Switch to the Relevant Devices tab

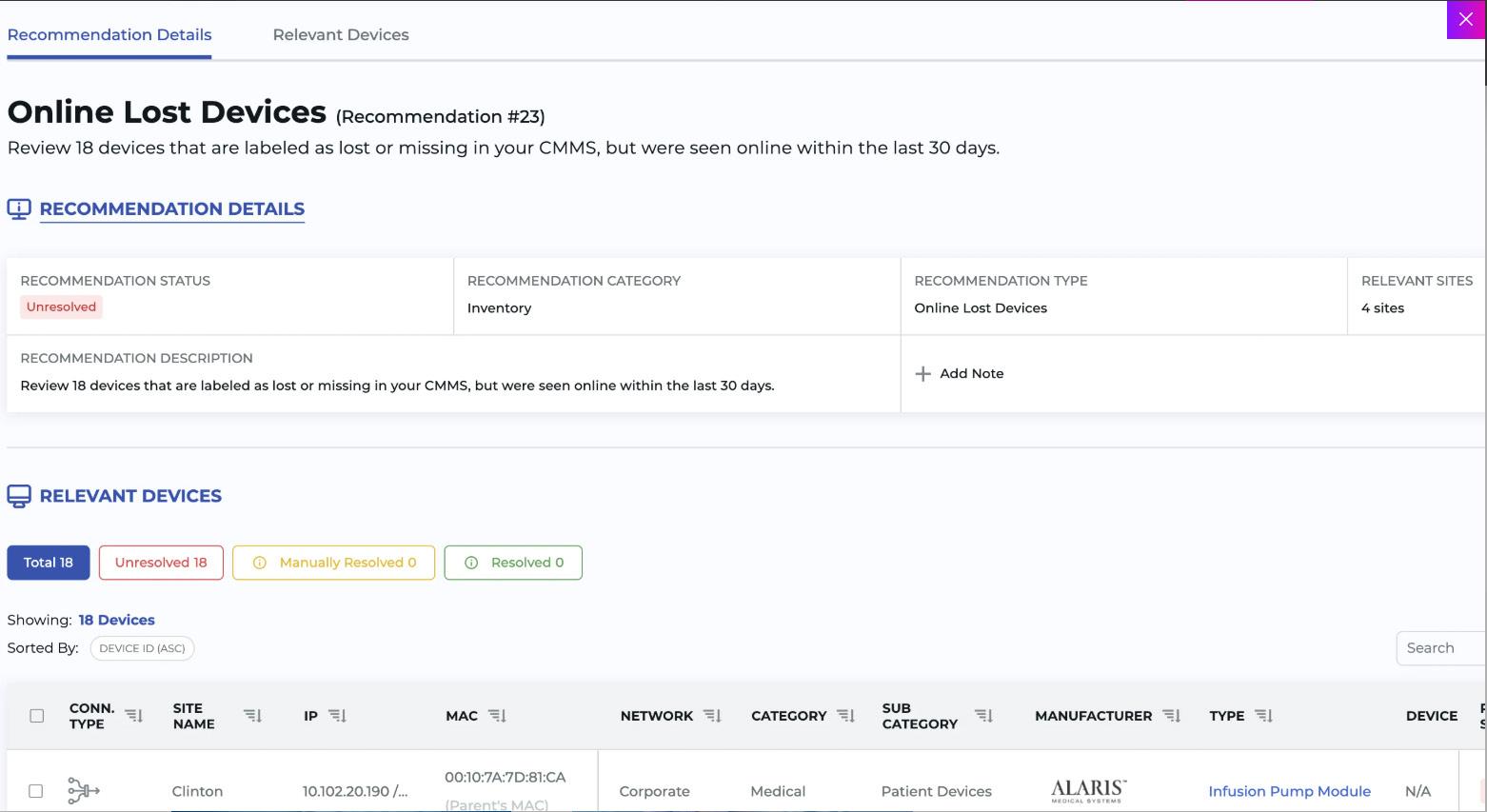(341, 35)
